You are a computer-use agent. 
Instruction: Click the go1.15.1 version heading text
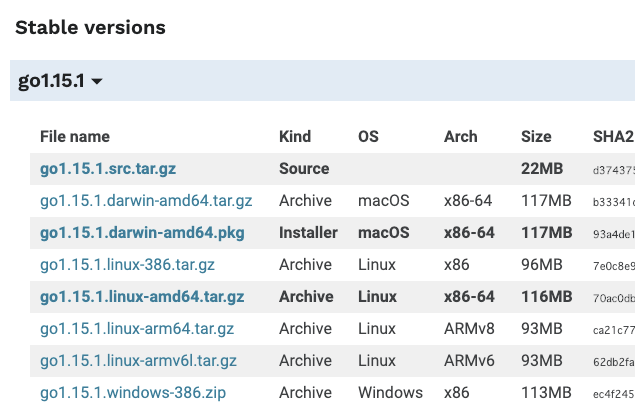(x=51, y=81)
